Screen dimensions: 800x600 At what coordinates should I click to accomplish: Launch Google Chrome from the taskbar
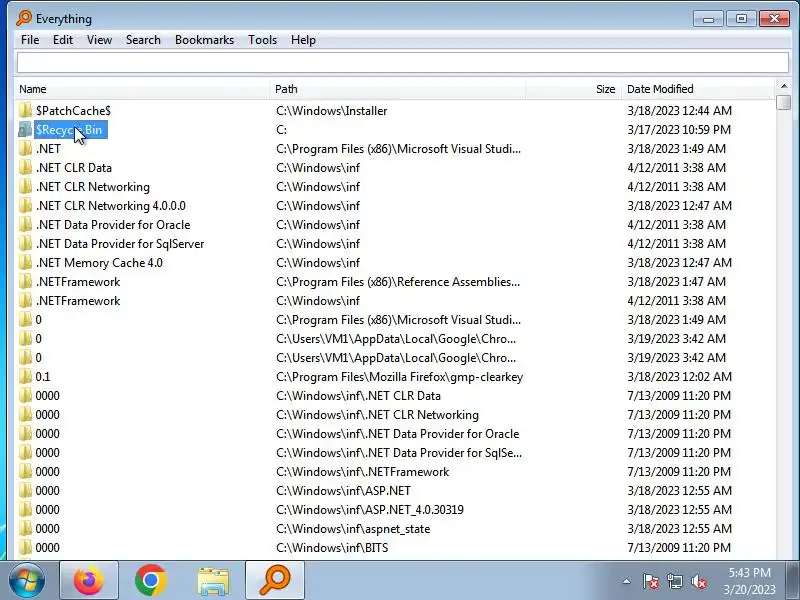click(151, 580)
